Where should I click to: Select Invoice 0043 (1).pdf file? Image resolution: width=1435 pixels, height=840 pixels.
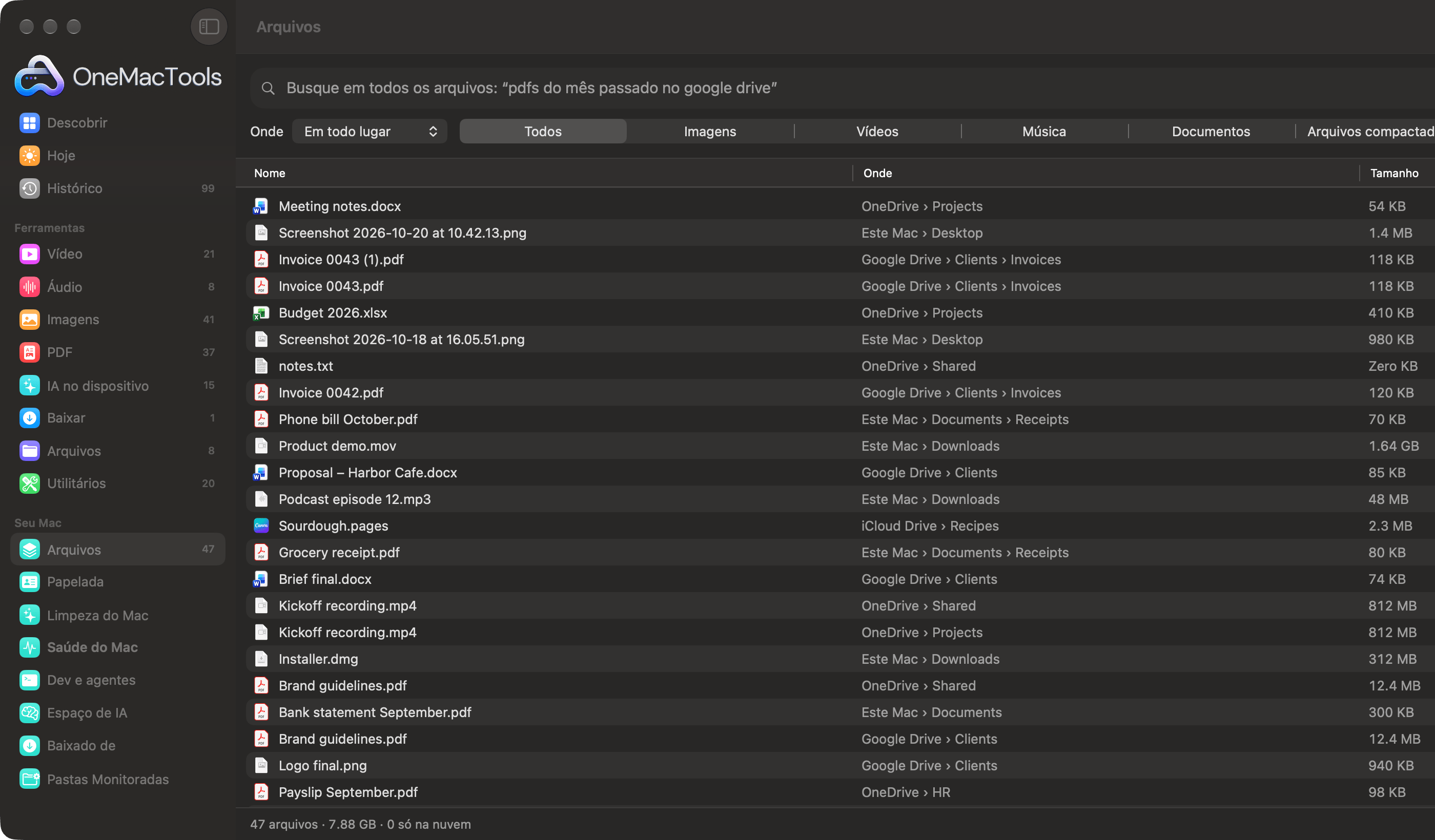(840, 260)
